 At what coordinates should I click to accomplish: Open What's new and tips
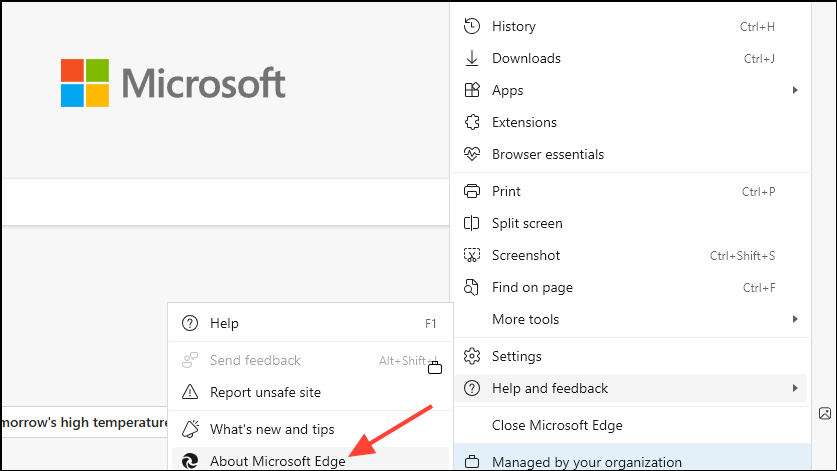coord(272,429)
